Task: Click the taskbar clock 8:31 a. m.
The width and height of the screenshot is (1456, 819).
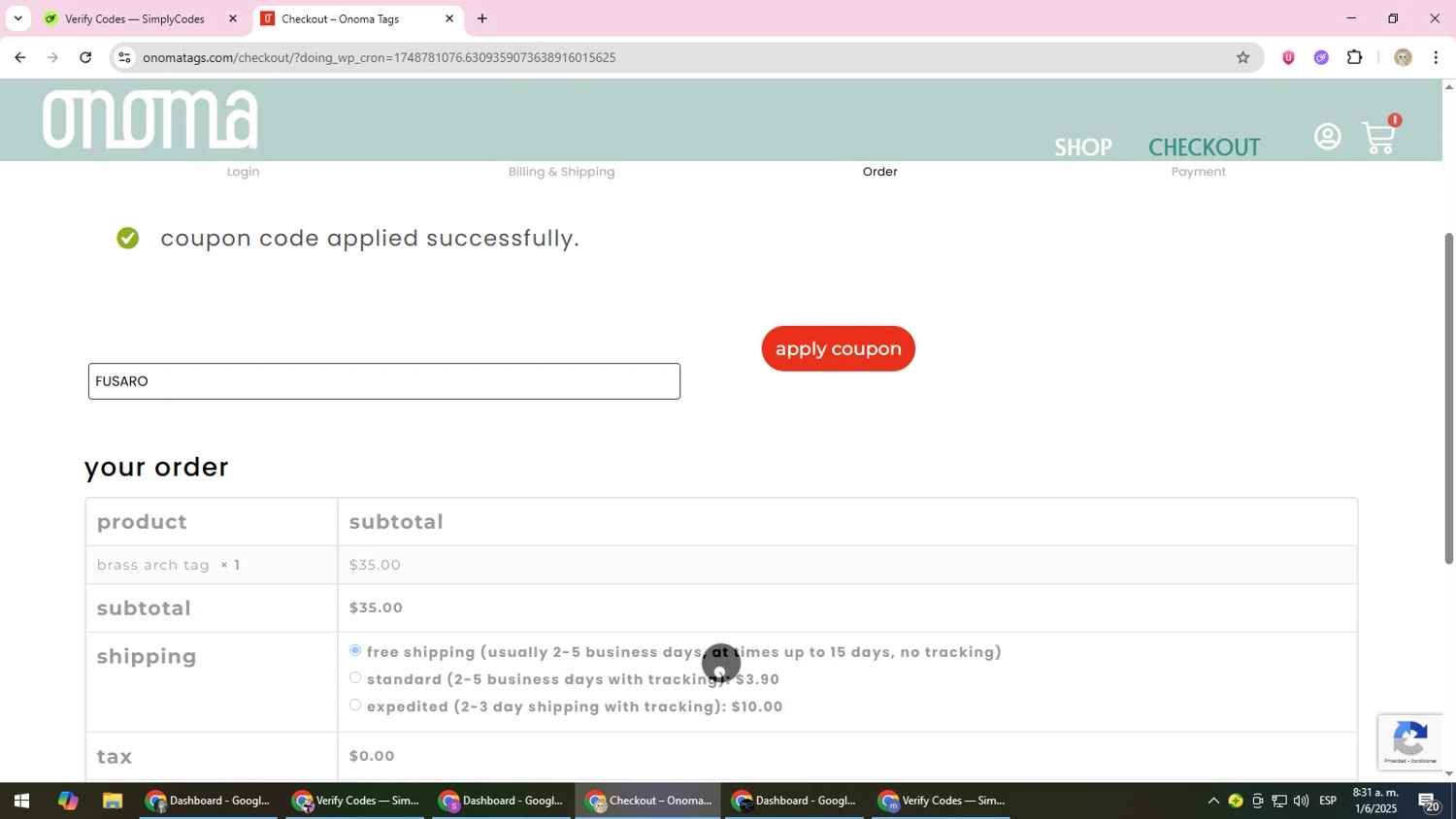Action: (1374, 802)
